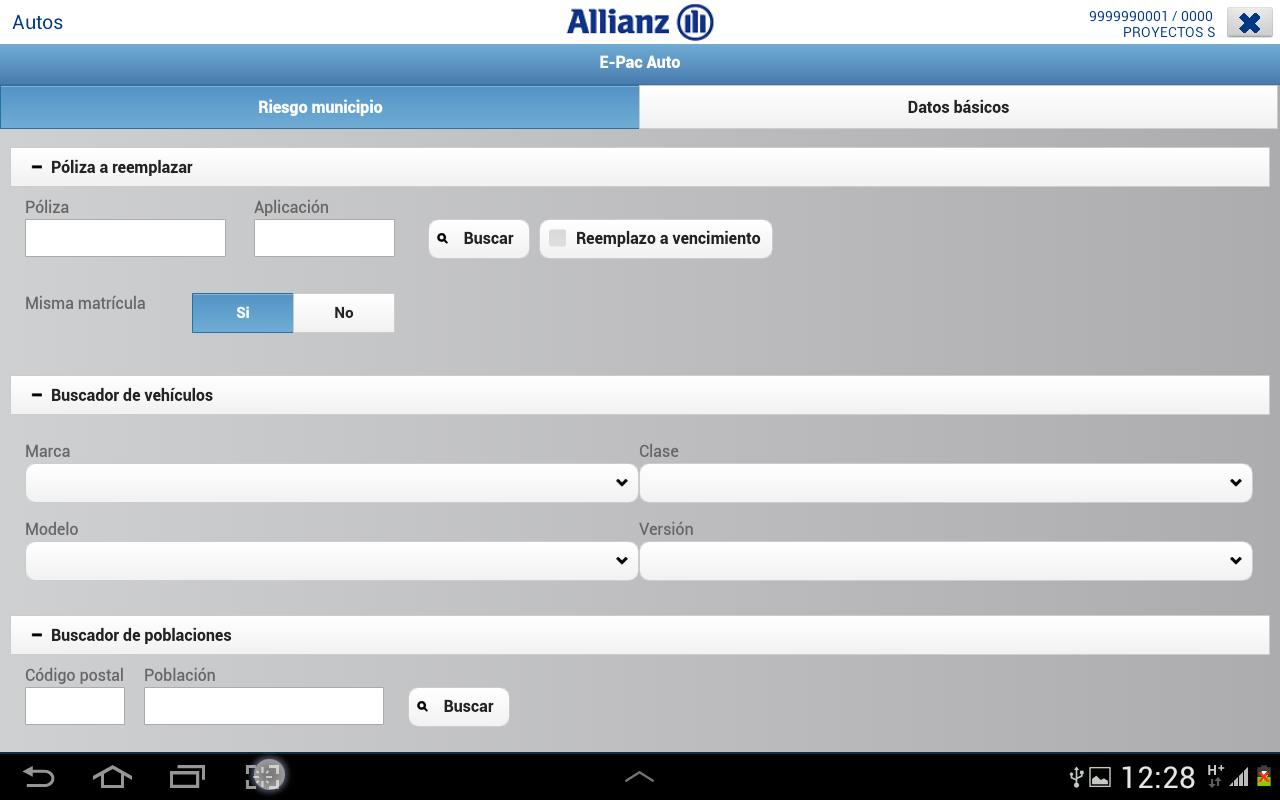Select 'No' for Misma matrícula
This screenshot has width=1280, height=800.
point(343,312)
